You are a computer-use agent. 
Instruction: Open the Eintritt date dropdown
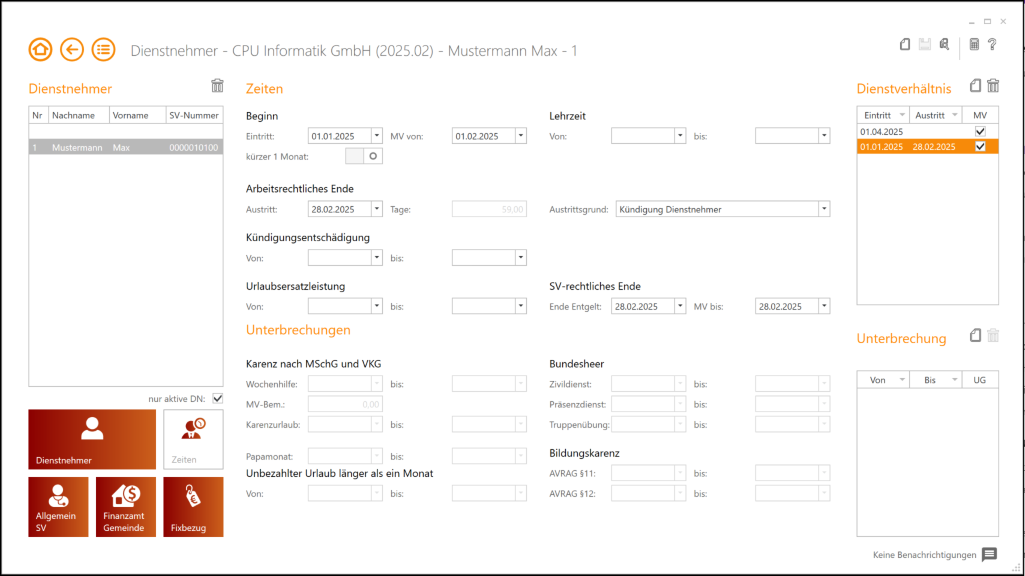pos(377,136)
